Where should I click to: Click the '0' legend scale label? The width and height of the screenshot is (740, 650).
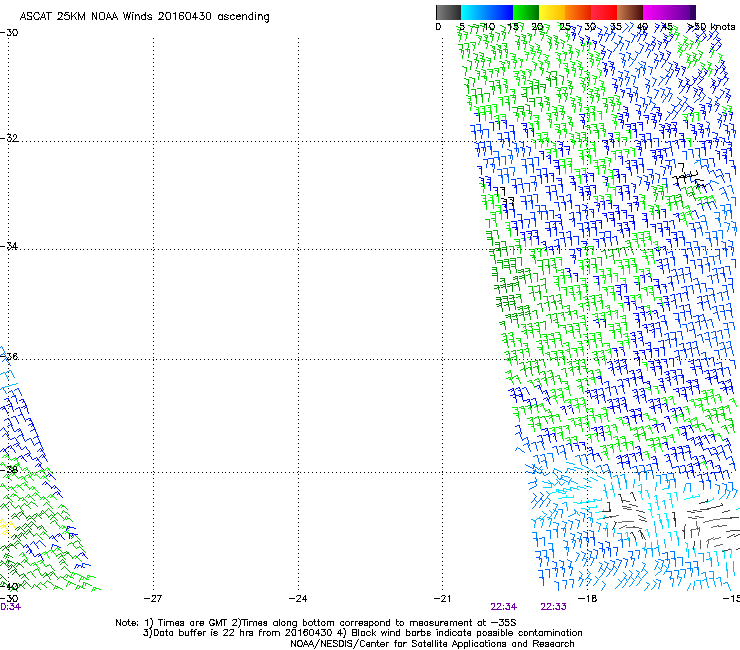tap(438, 27)
